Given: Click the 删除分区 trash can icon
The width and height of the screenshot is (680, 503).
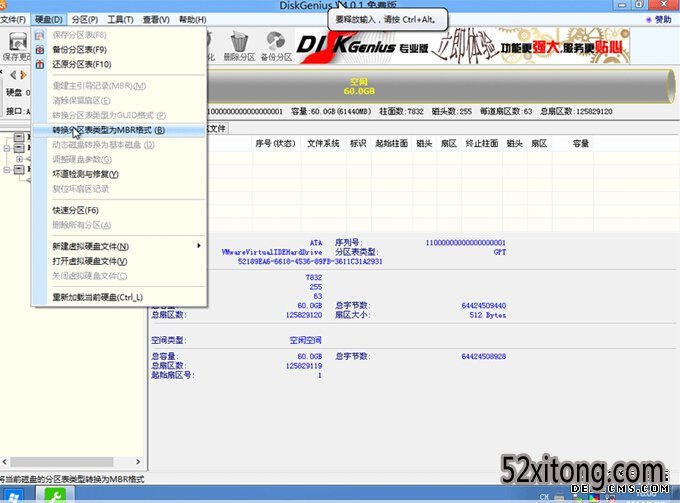Looking at the screenshot, I should click(239, 42).
